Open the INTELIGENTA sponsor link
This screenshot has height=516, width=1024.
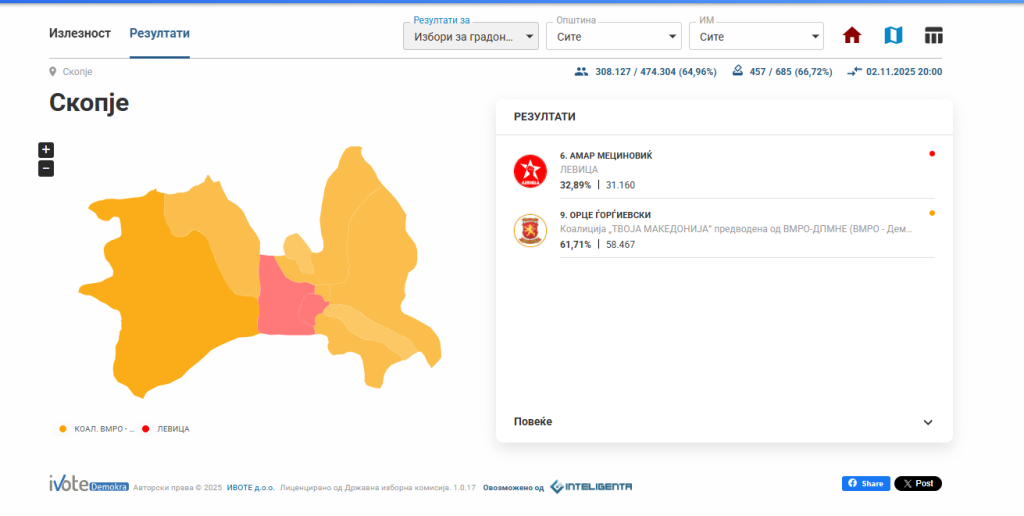(591, 487)
